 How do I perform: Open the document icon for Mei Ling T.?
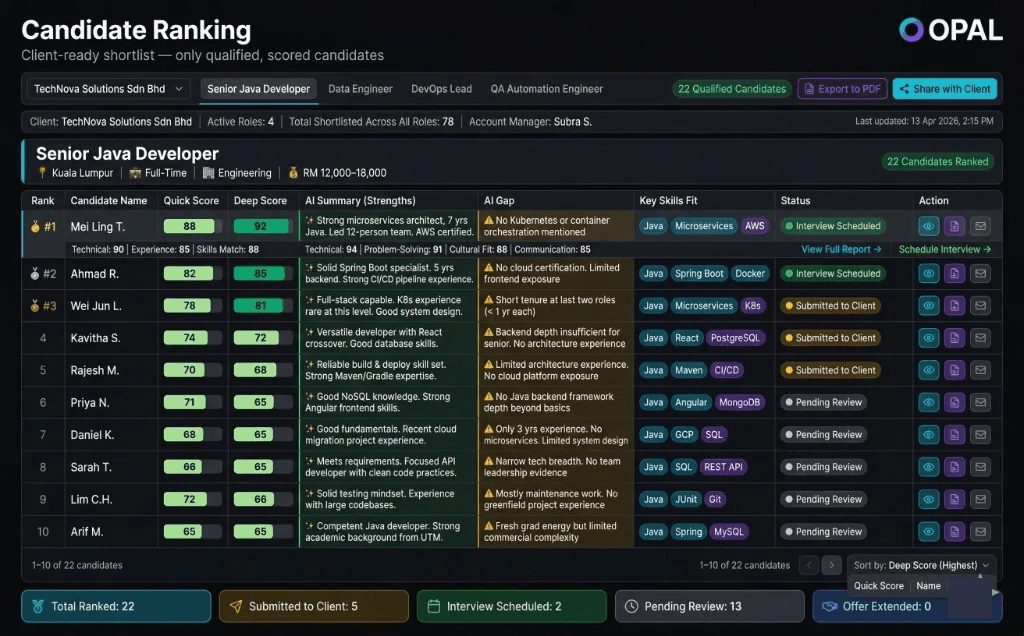(x=954, y=226)
